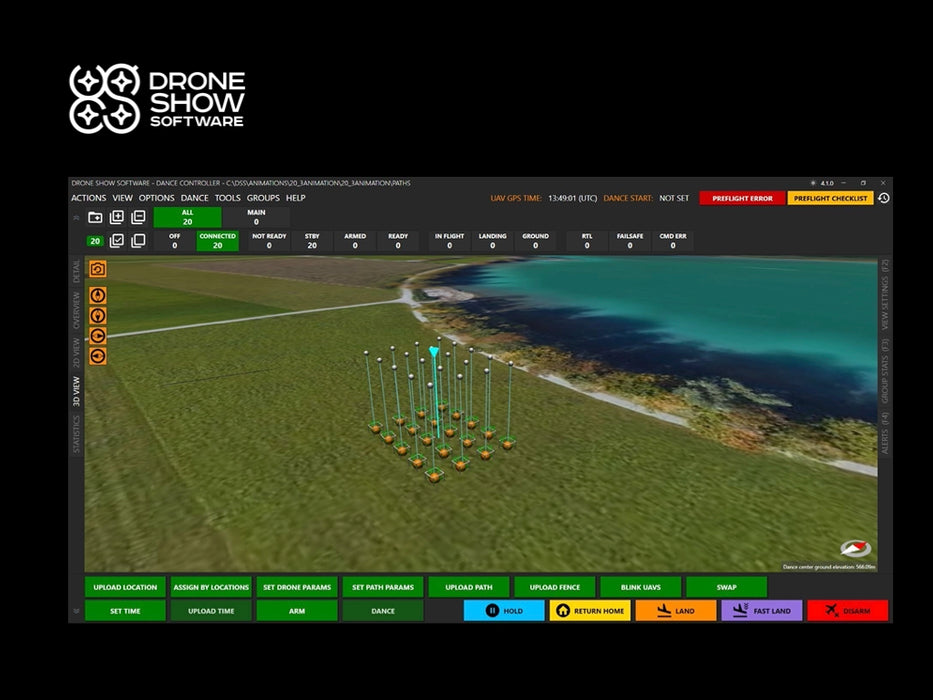933x700 pixels.
Task: Toggle the ALL group filter
Action: pyautogui.click(x=186, y=218)
